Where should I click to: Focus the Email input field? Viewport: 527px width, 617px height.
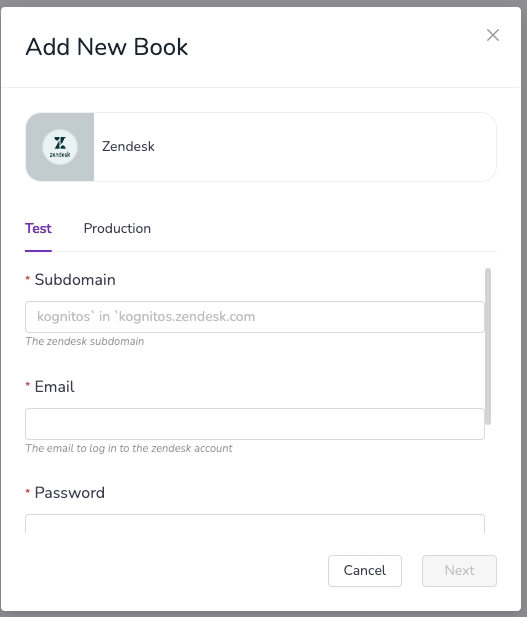(x=255, y=424)
